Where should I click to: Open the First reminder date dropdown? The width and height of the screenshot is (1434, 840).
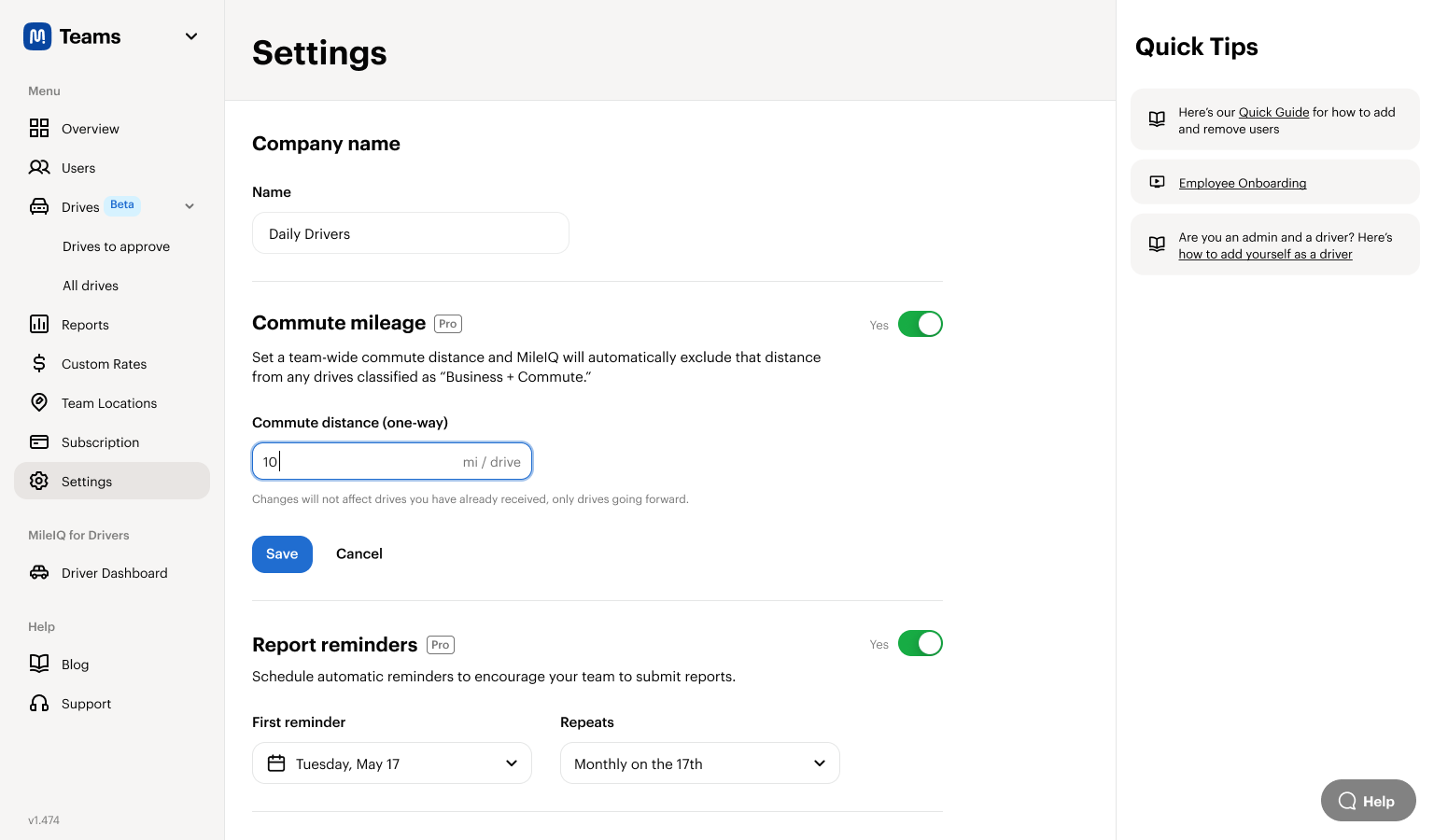click(x=392, y=763)
